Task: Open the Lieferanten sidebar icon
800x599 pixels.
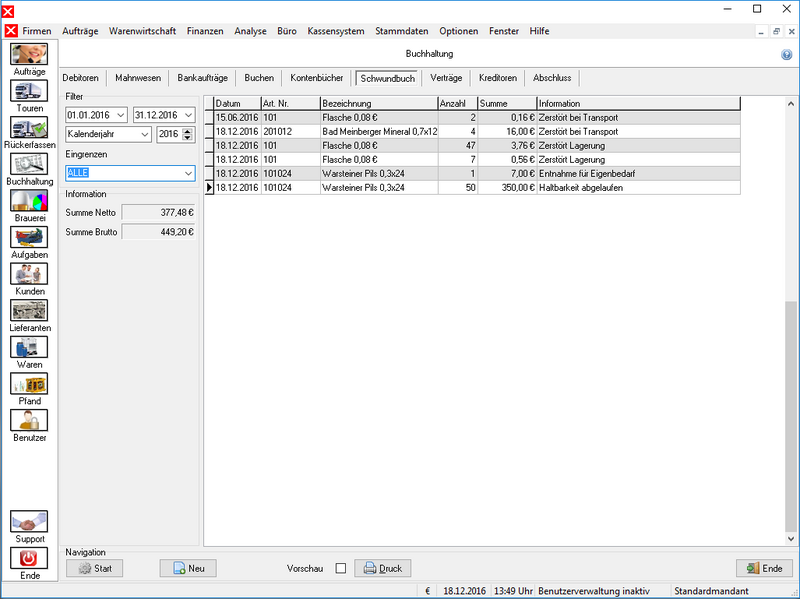Action: (29, 310)
